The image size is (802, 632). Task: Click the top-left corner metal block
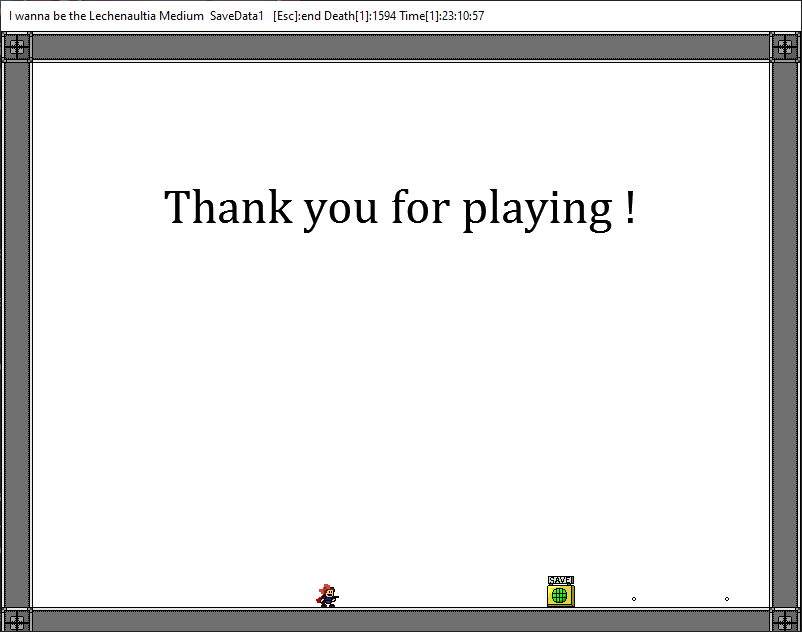[x=16, y=46]
